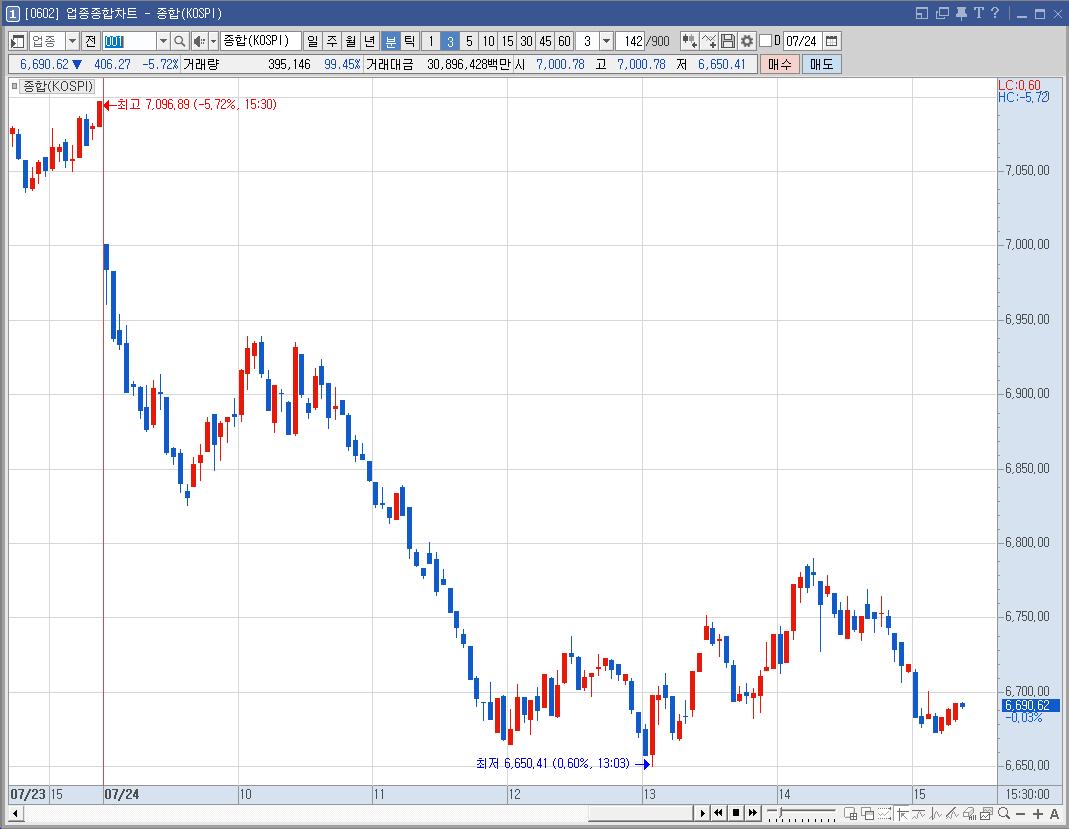Expand the minute interval value dropdown
The height and width of the screenshot is (829, 1069).
606,41
